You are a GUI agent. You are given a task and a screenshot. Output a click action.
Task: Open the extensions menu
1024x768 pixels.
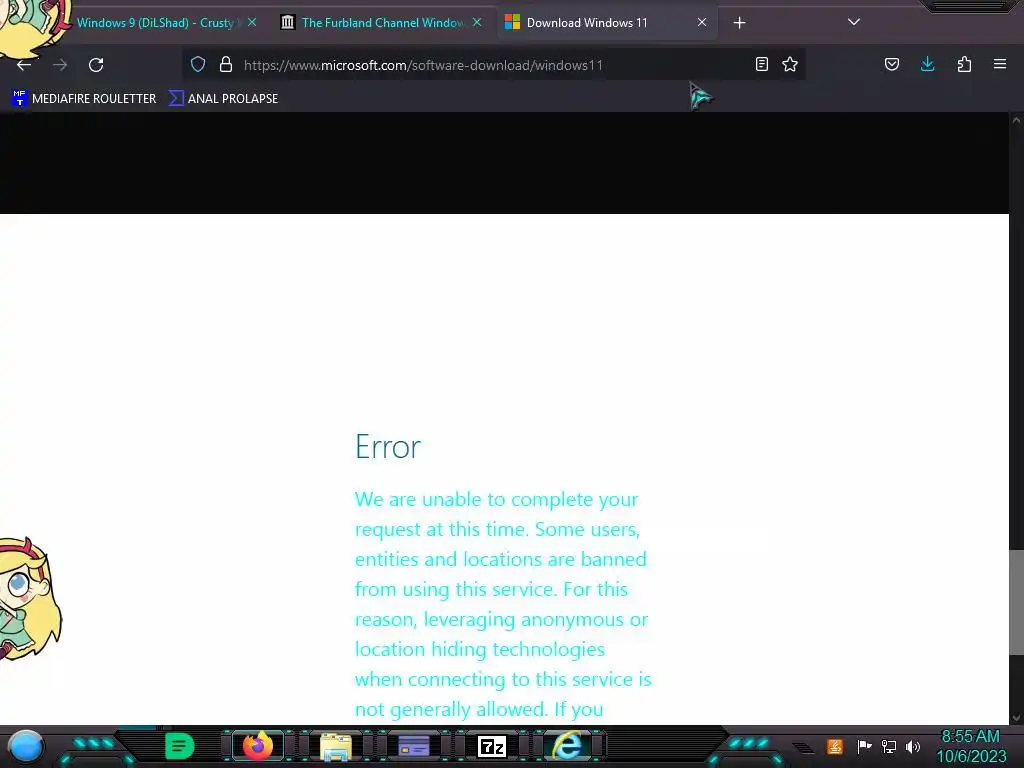(964, 64)
